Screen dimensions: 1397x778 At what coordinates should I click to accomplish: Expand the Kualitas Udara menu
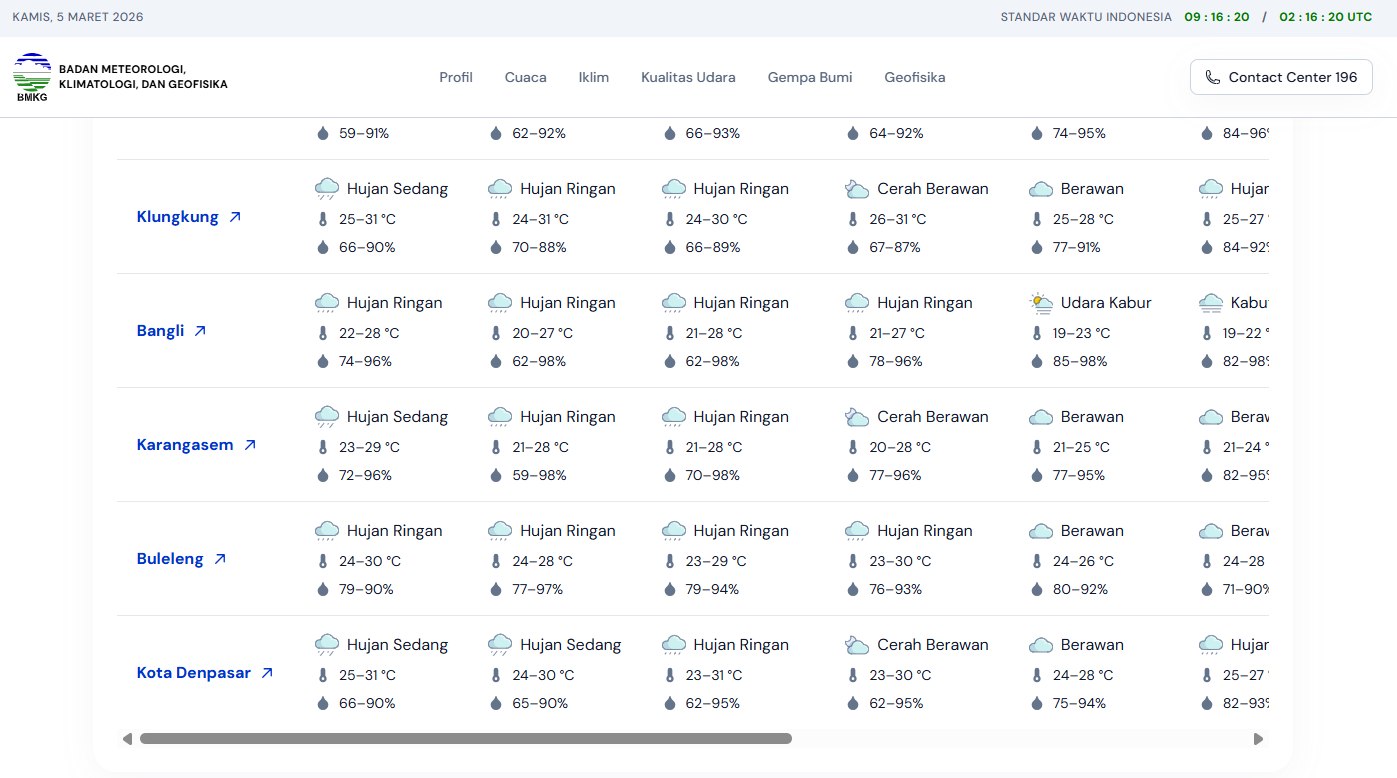[688, 77]
